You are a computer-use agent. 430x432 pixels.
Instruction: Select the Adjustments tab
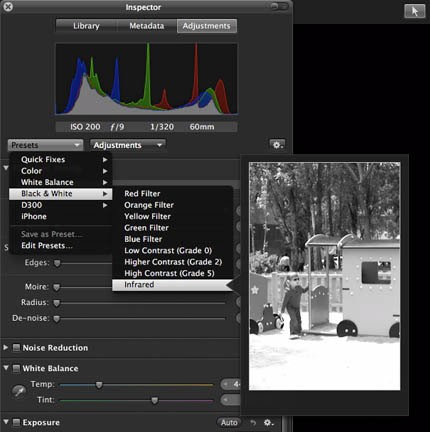(x=207, y=26)
